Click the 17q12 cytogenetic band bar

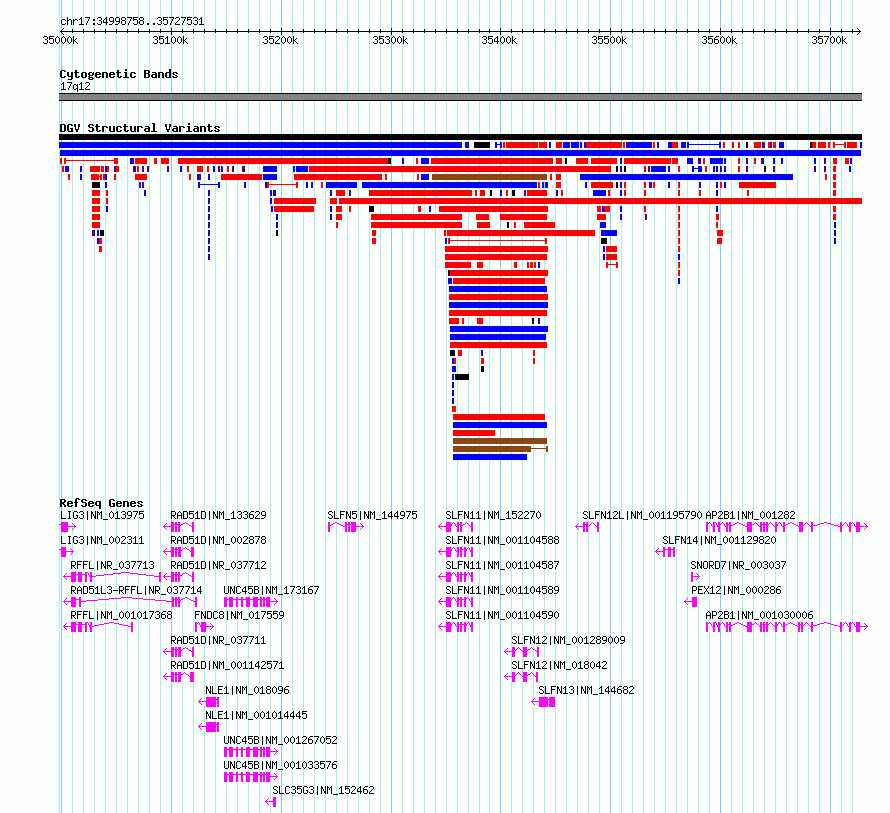(460, 98)
